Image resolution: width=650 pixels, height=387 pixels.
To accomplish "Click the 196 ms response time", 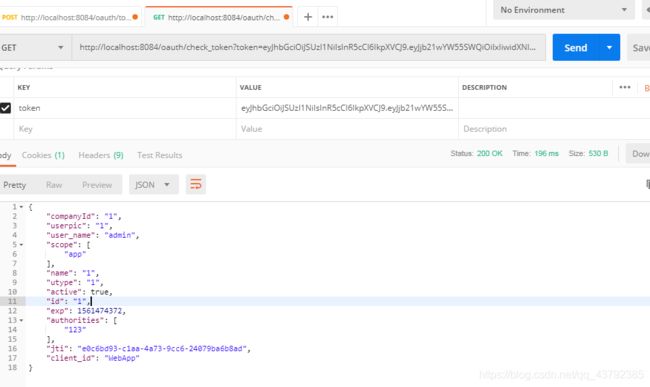I will click(546, 153).
